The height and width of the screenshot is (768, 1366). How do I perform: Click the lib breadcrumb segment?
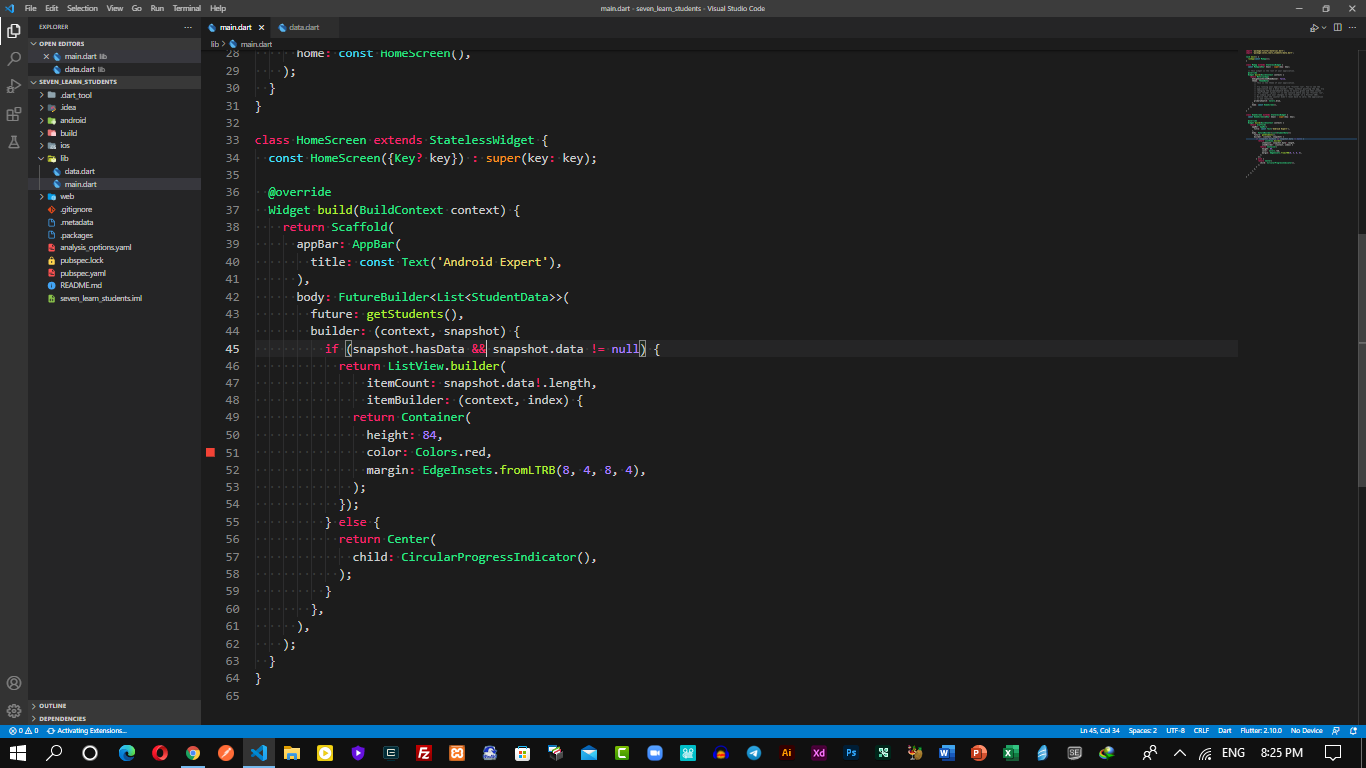click(x=214, y=44)
